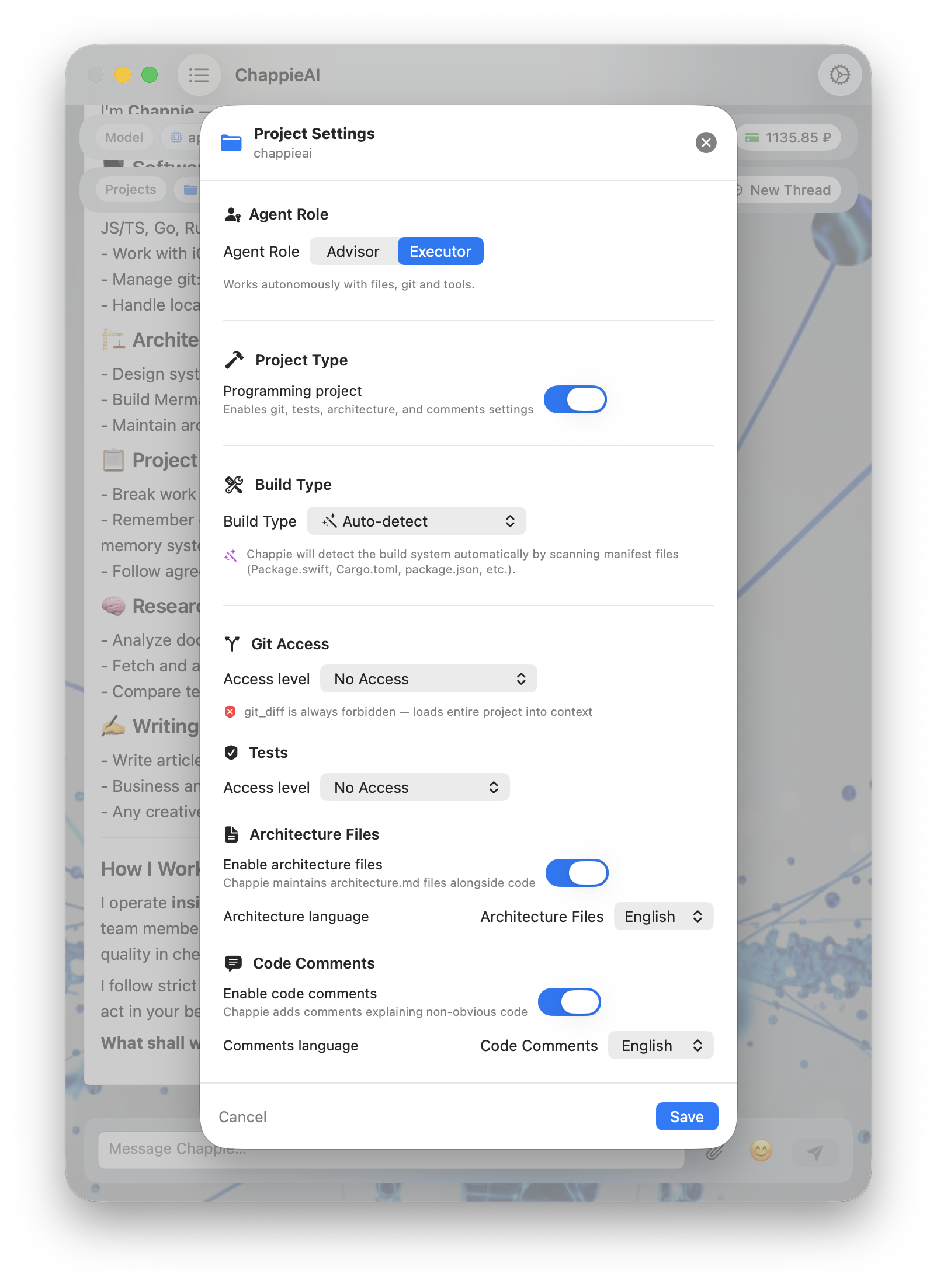Click the attachment paperclip icon
Screen dimensions: 937x1288
tap(715, 1151)
